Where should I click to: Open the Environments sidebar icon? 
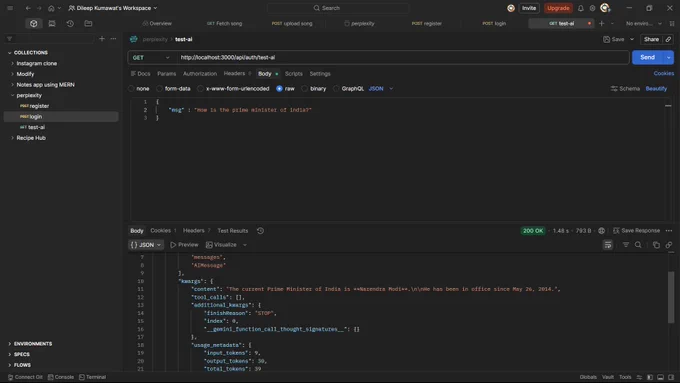(x=52, y=23)
